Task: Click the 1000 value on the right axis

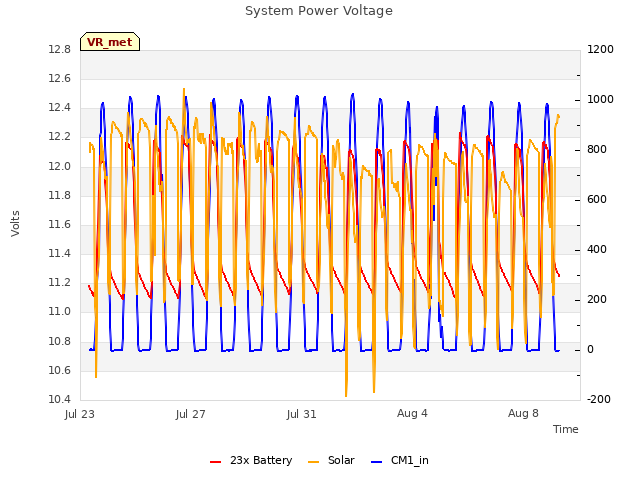Action: point(600,99)
